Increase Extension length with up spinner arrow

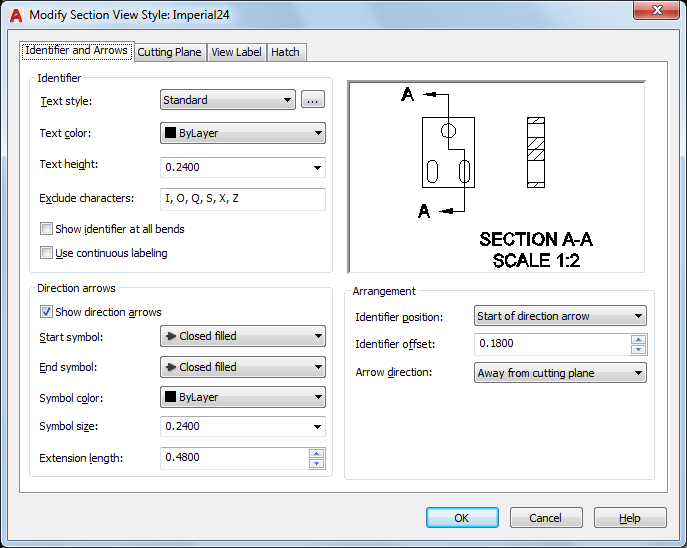[317, 454]
